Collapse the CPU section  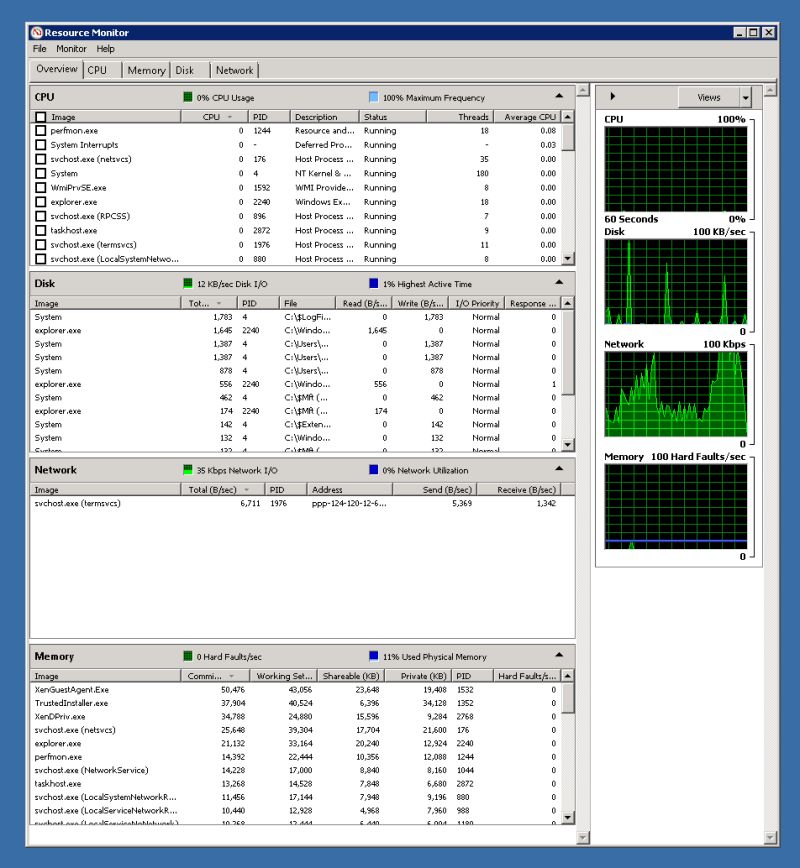(558, 95)
